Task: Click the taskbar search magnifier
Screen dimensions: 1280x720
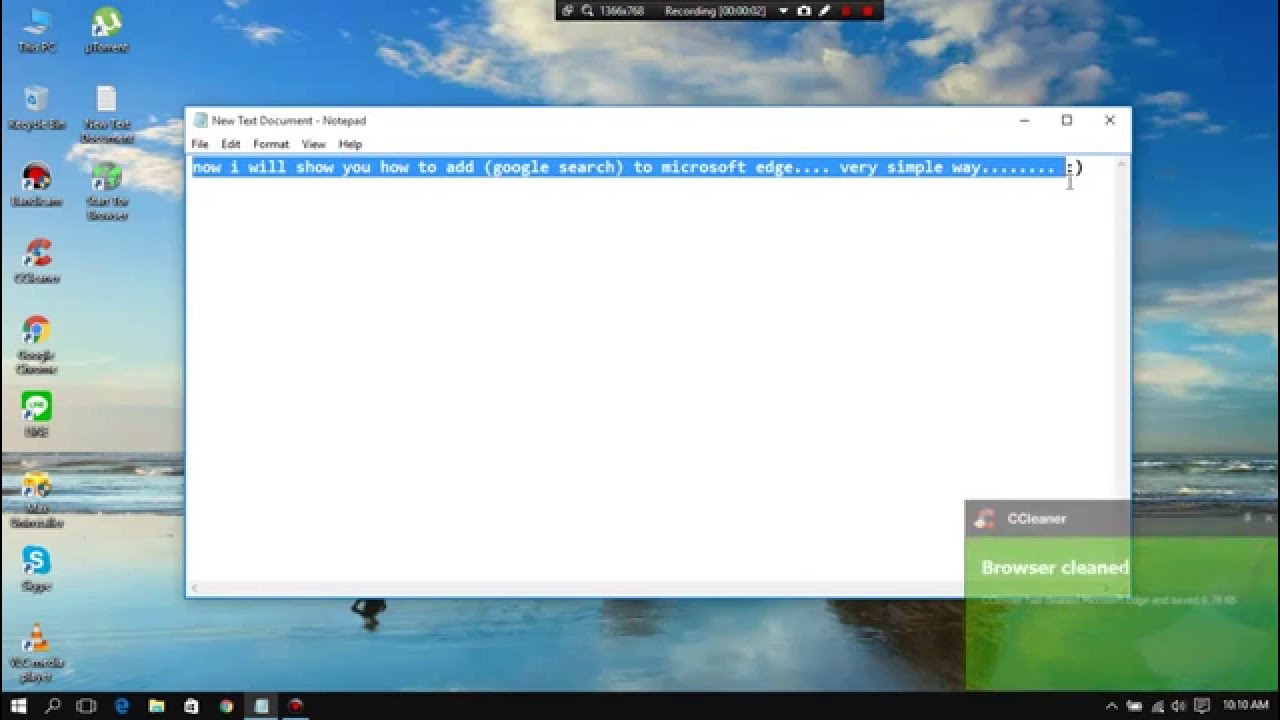Action: pos(53,706)
